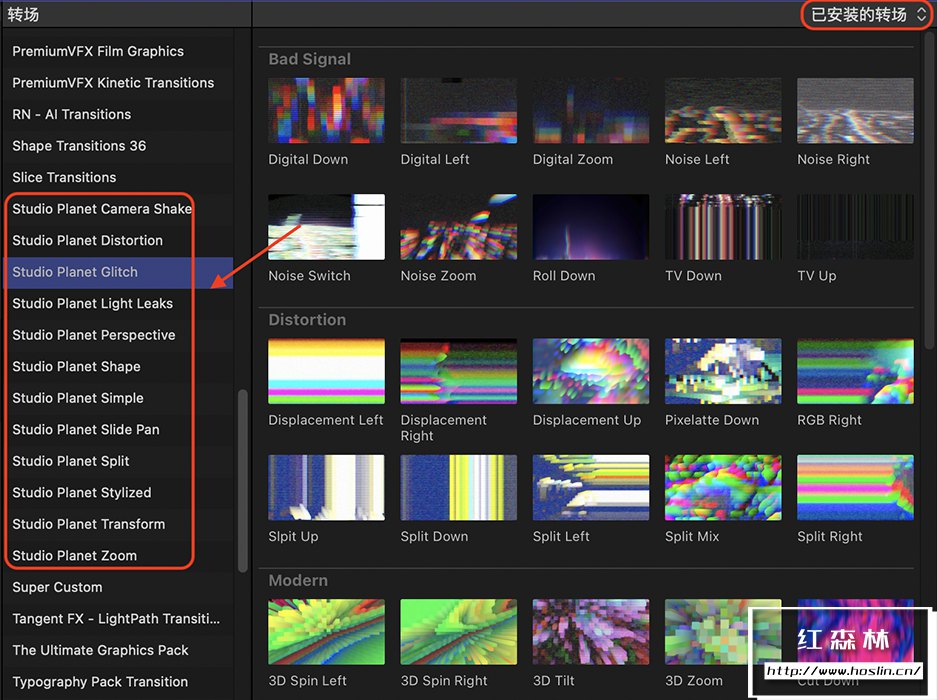The image size is (937, 700).
Task: Click the Noise Zoom transition
Action: pyautogui.click(x=458, y=227)
